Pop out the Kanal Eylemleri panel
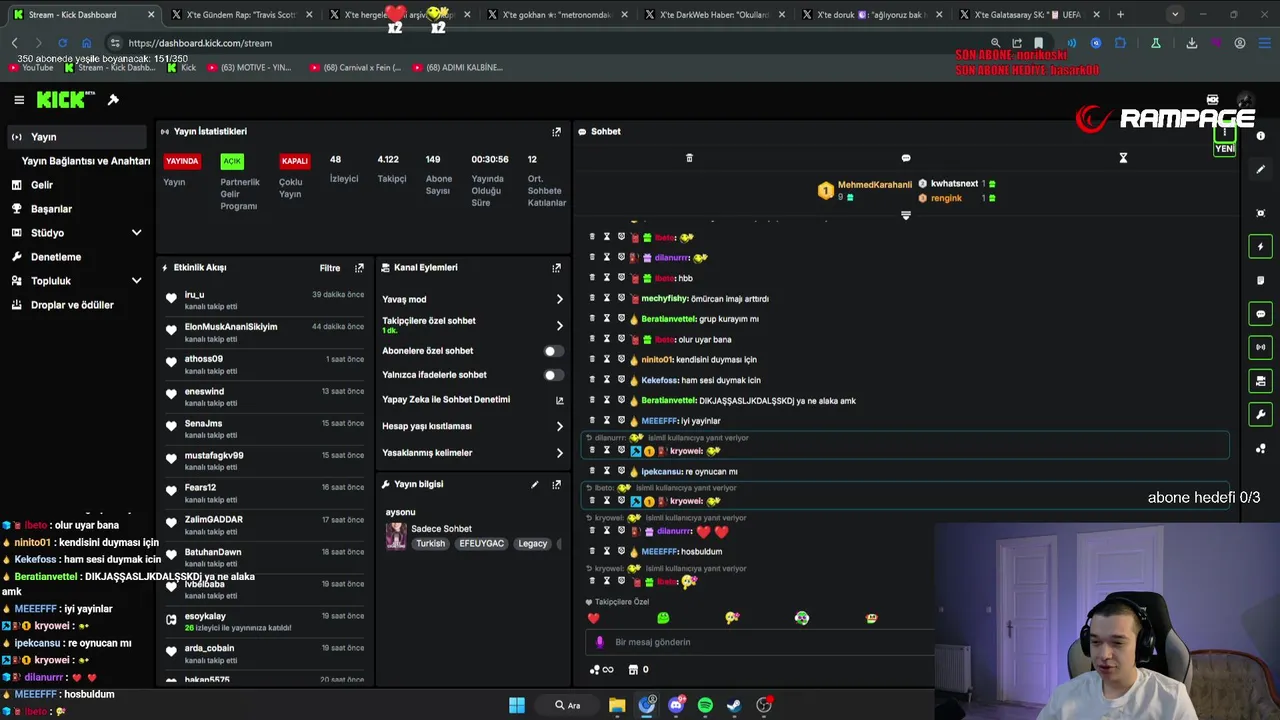 (556, 268)
